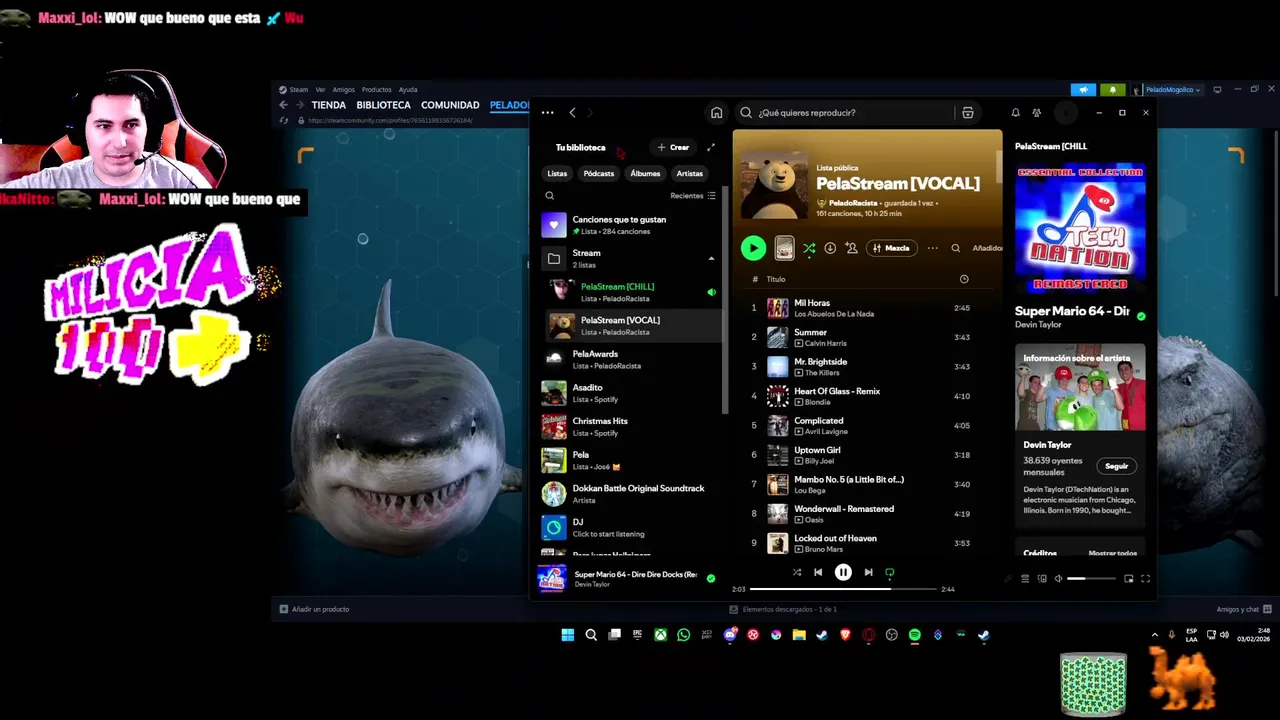Go back with Spotify left arrow
Image resolution: width=1280 pixels, height=720 pixels.
(x=572, y=113)
